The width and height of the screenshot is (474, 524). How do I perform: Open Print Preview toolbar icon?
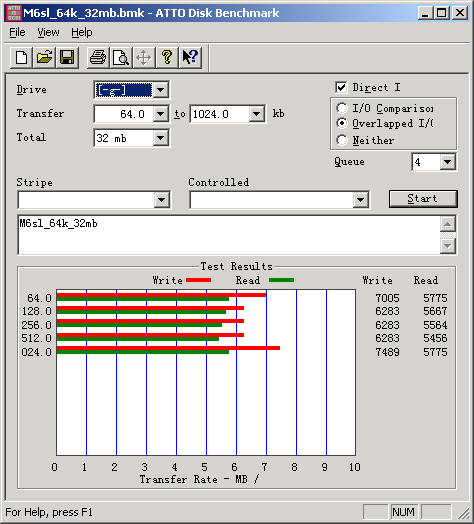(121, 58)
